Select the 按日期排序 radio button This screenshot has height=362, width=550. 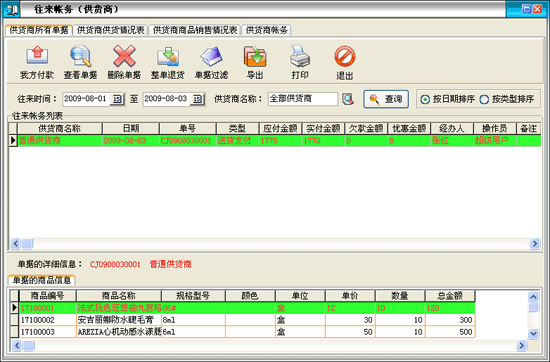[x=425, y=100]
